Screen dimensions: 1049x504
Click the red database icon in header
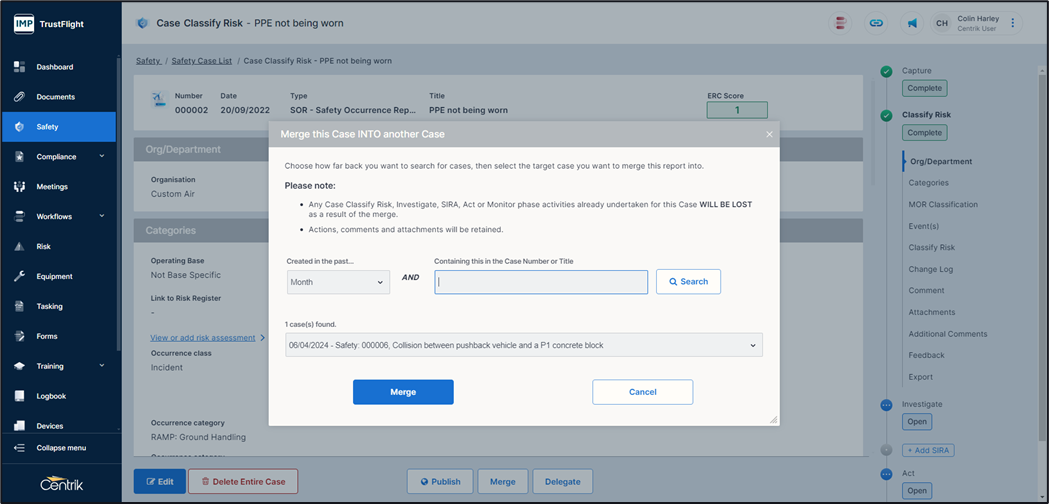point(841,23)
